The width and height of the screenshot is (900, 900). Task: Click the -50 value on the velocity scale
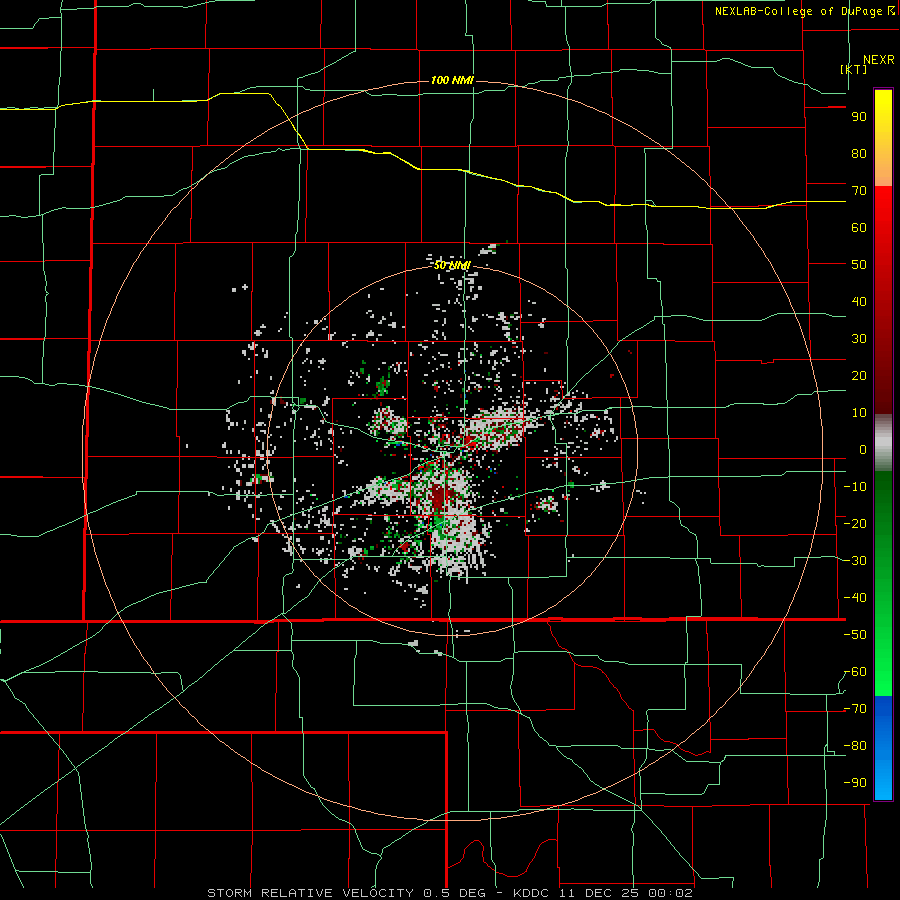click(855, 635)
